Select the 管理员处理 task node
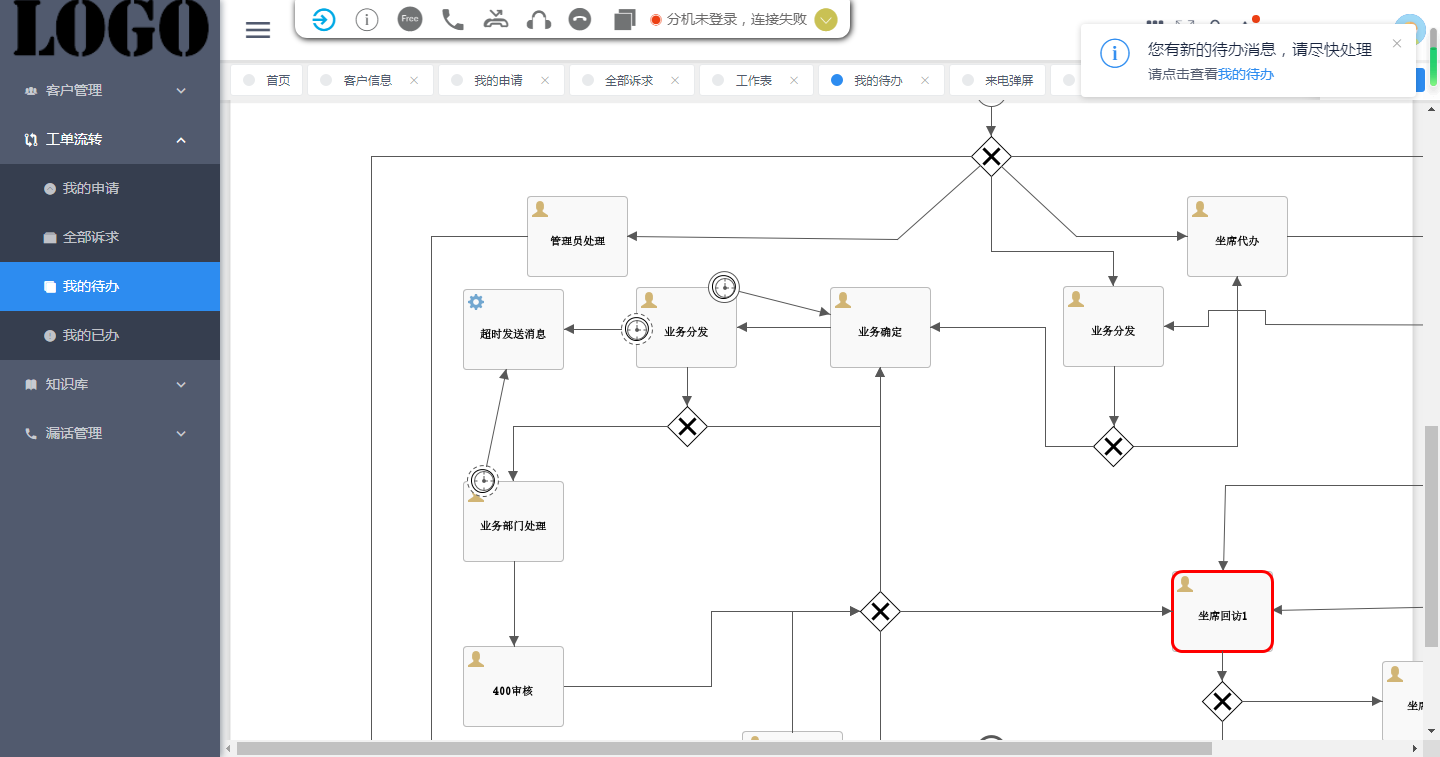Viewport: 1440px width, 757px height. (x=577, y=237)
